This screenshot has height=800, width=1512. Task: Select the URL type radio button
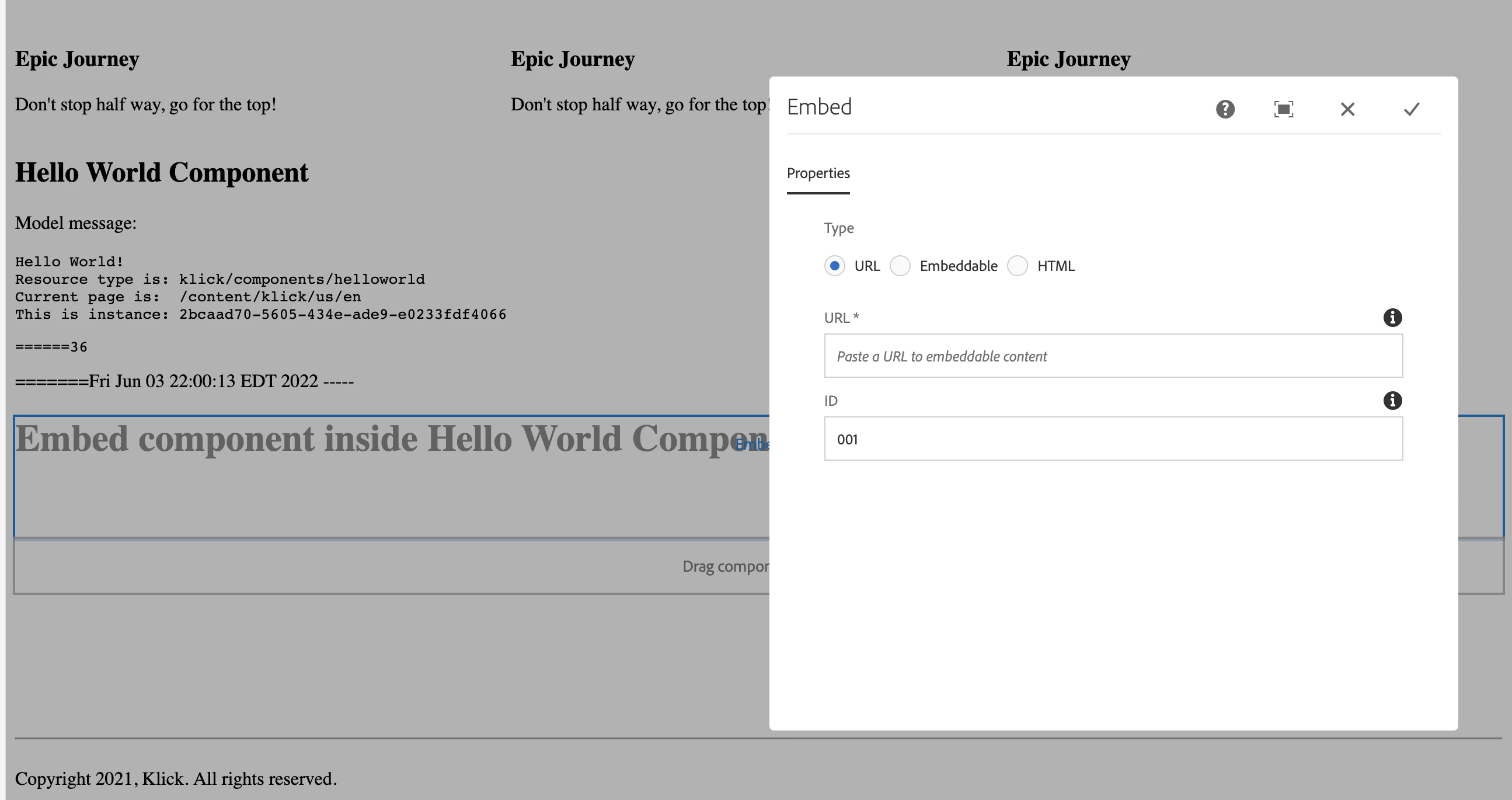point(835,266)
